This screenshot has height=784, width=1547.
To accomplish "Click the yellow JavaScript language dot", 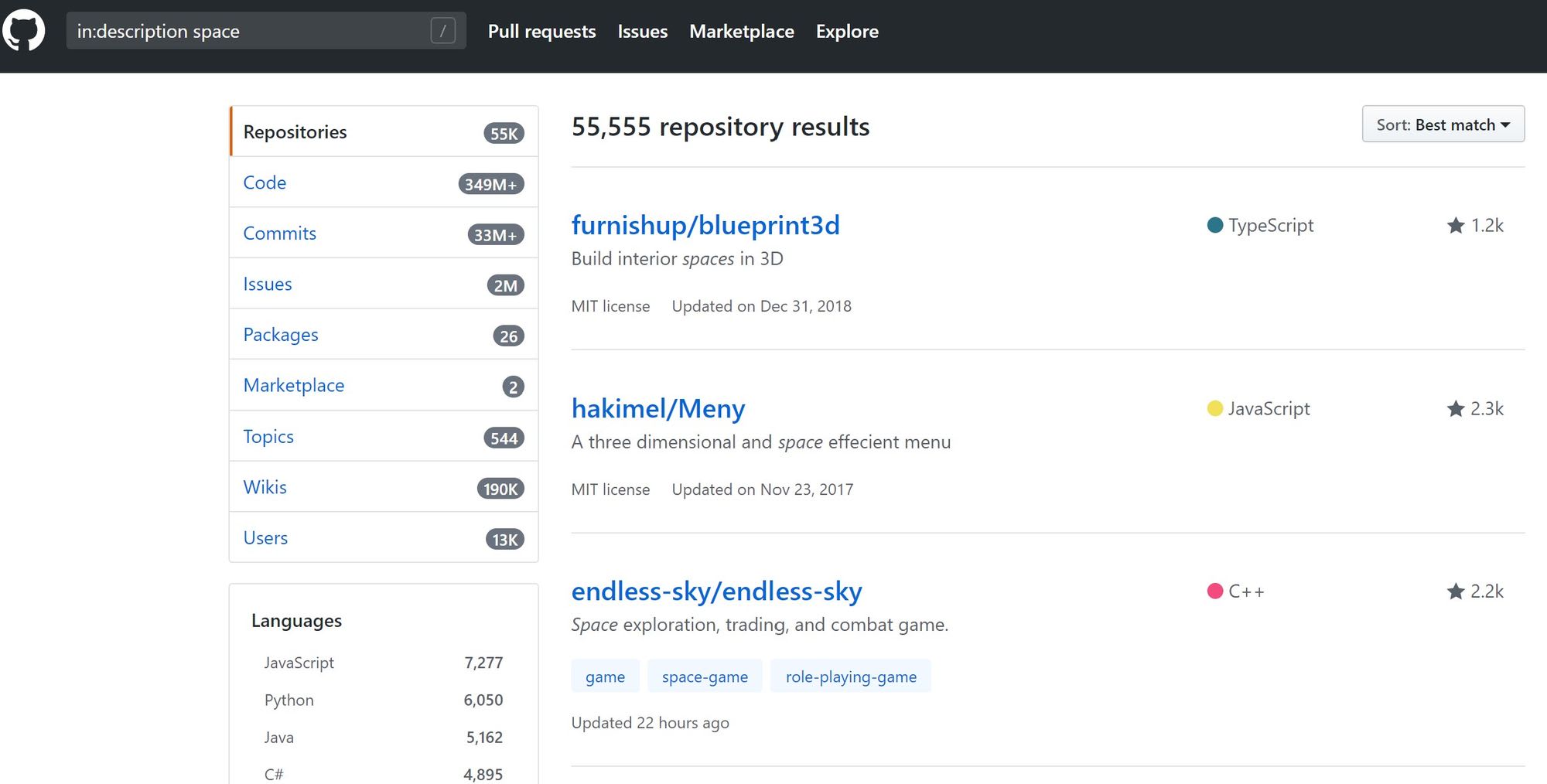I will (x=1215, y=408).
